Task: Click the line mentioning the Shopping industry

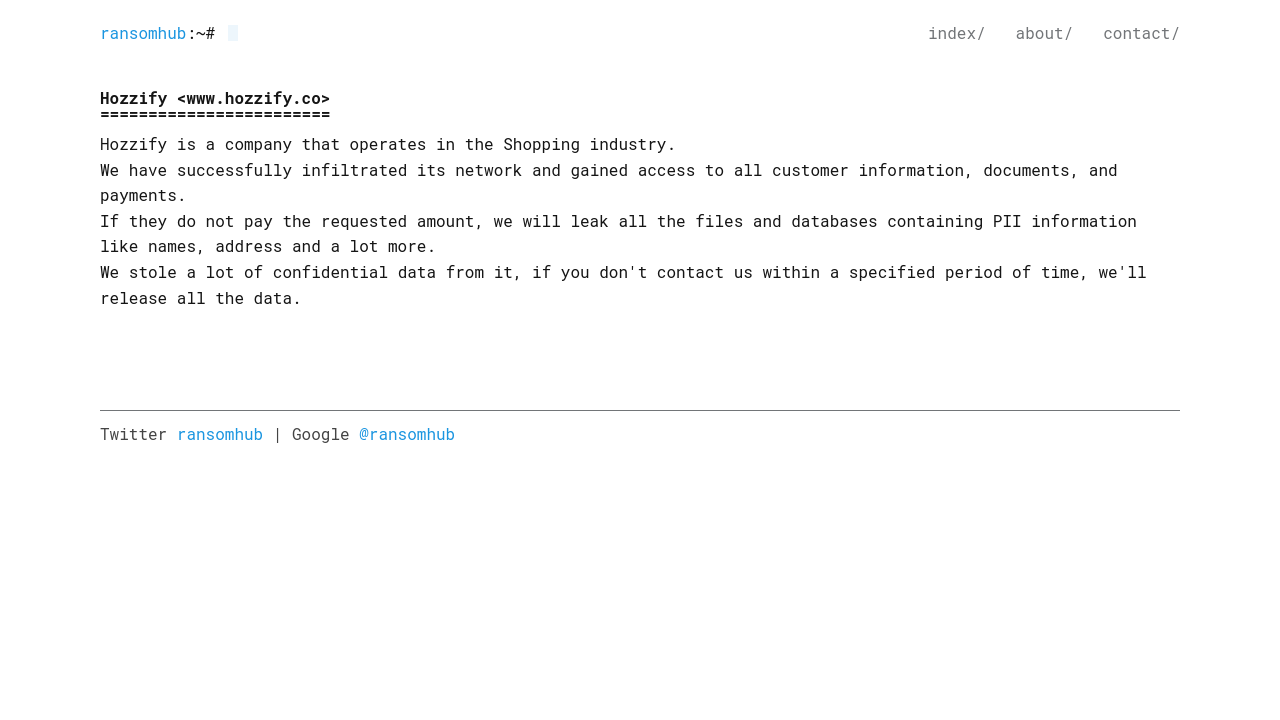Action: pos(388,144)
